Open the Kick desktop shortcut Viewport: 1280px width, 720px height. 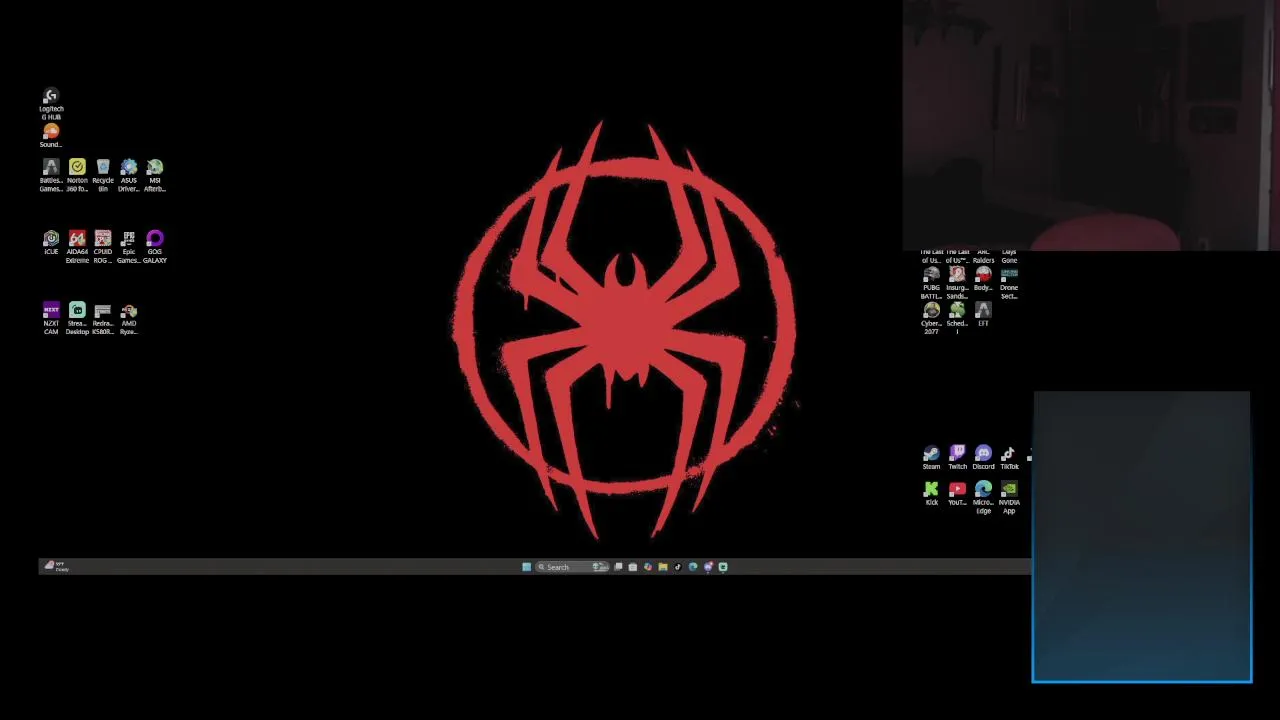(932, 494)
